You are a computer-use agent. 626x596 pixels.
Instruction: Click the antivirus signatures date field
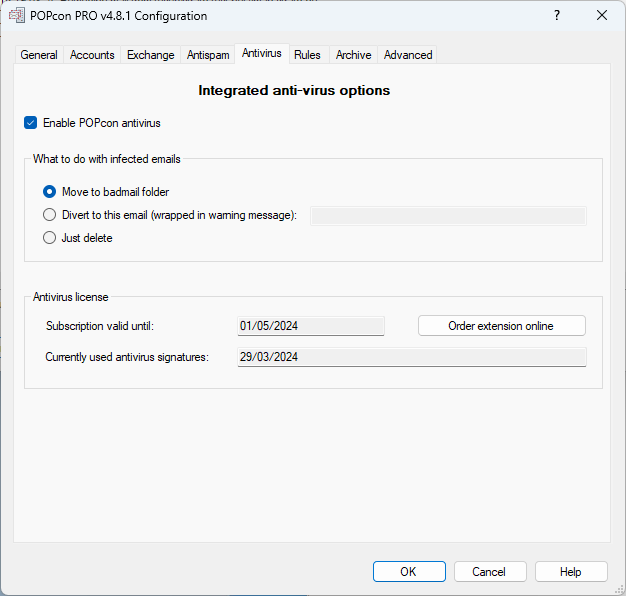pos(412,357)
